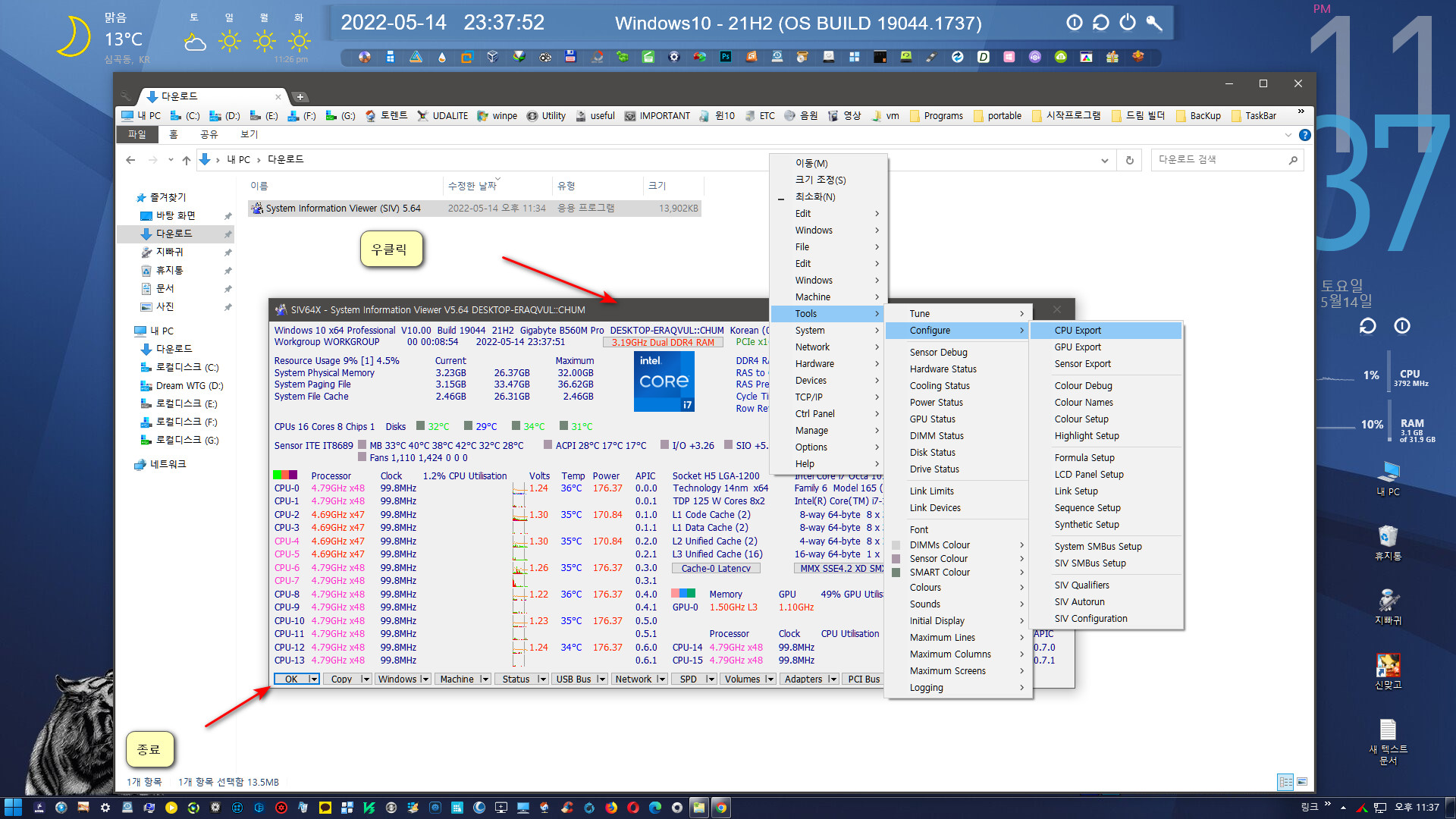Click the Sensor Colour swatch
The height and width of the screenshot is (819, 1456).
896,559
